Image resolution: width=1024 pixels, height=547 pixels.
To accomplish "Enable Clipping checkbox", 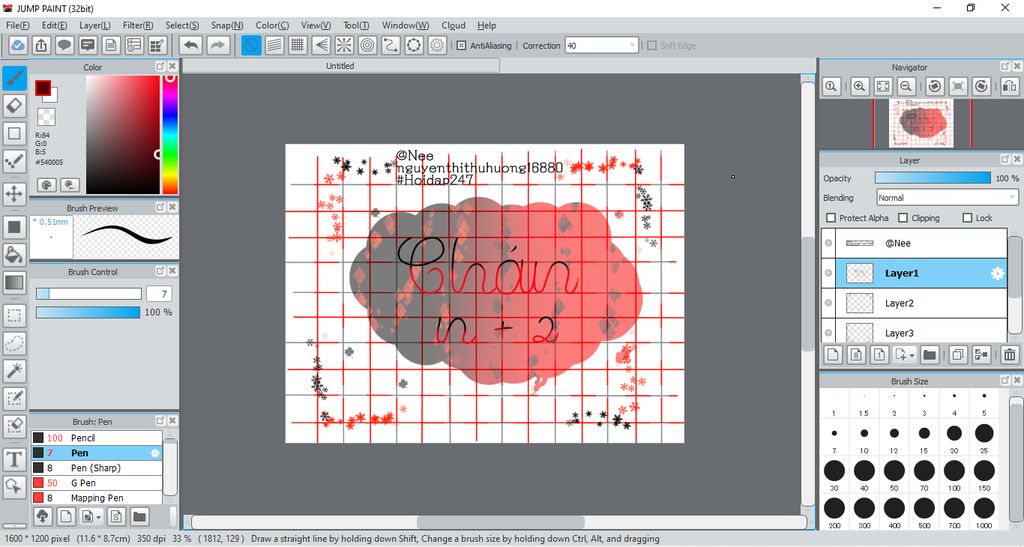I will click(x=903, y=218).
